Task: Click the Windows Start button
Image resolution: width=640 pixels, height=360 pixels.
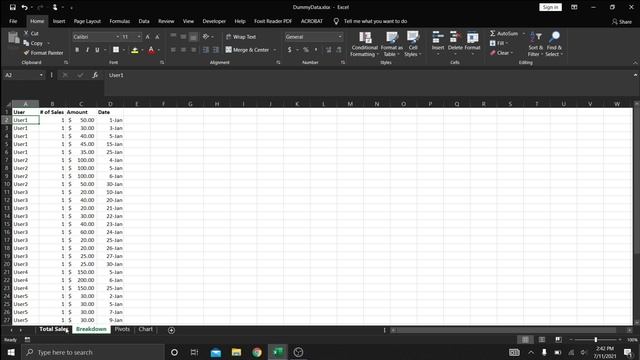Action: [x=11, y=352]
